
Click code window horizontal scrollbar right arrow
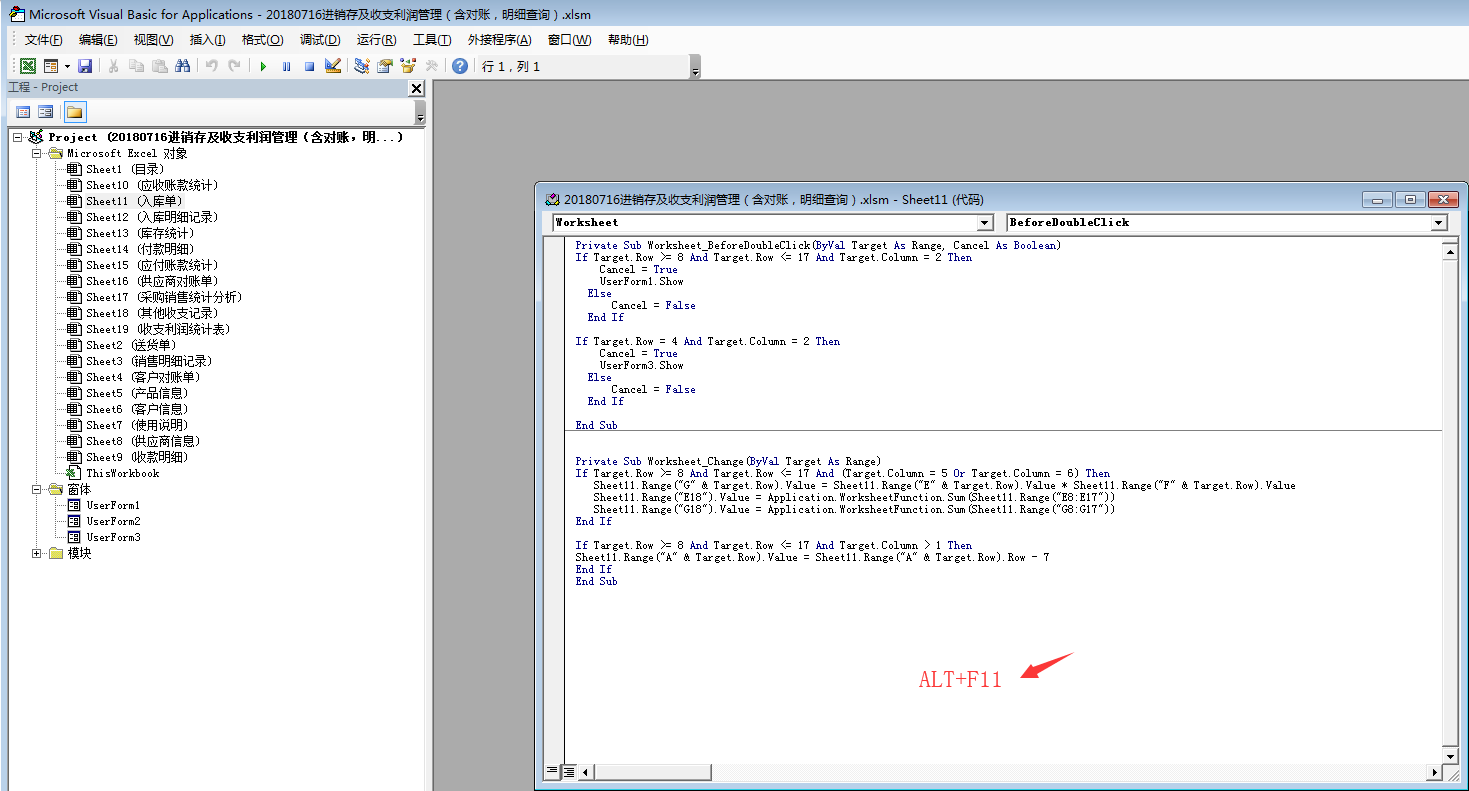tap(1435, 772)
